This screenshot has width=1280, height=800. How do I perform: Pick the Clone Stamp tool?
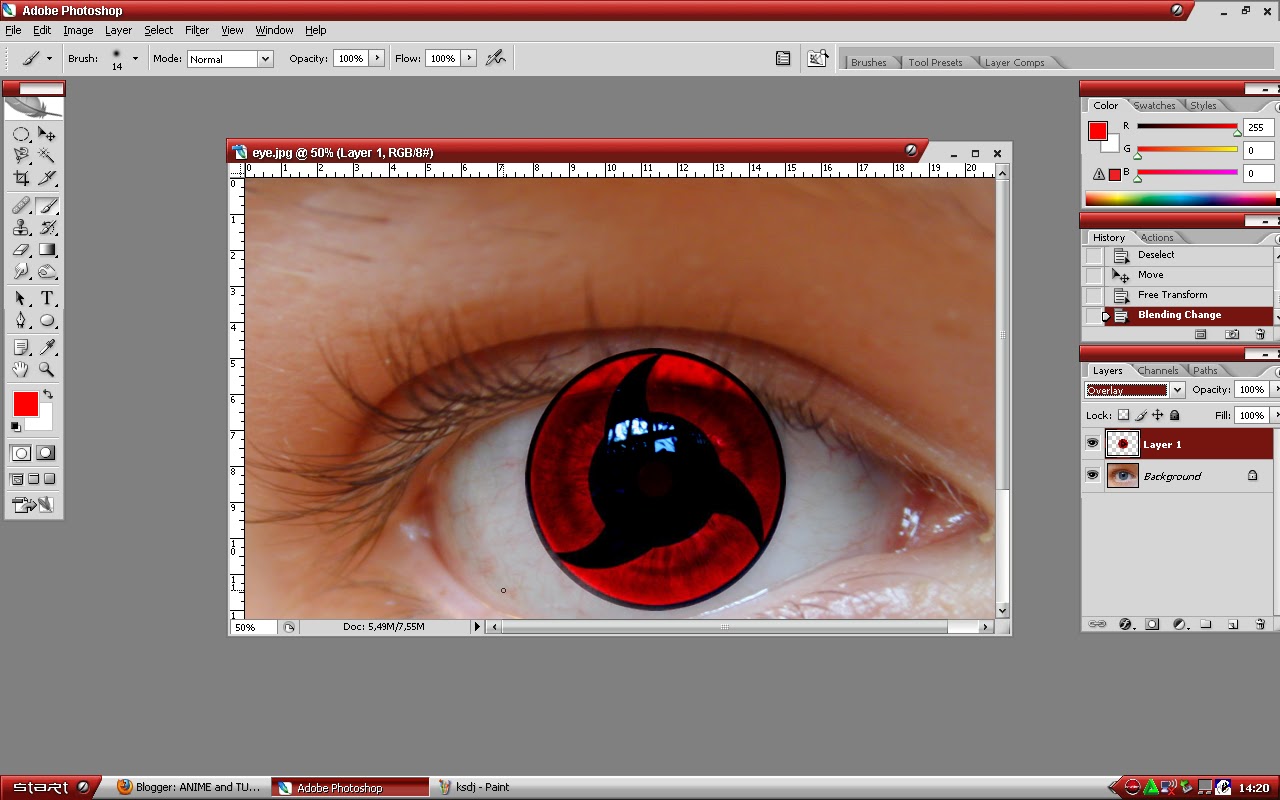pyautogui.click(x=21, y=228)
